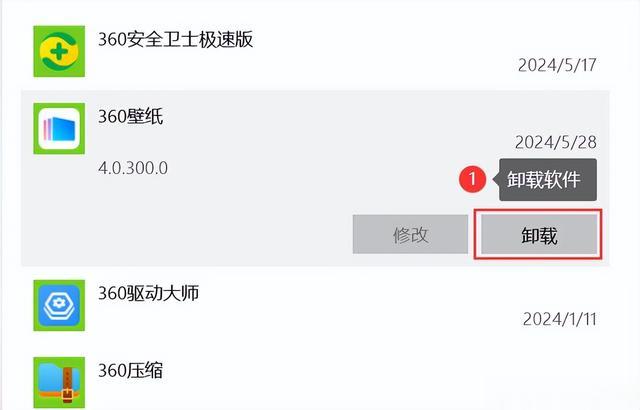
Task: Click the 360壁纸 app icon
Action: tap(59, 129)
